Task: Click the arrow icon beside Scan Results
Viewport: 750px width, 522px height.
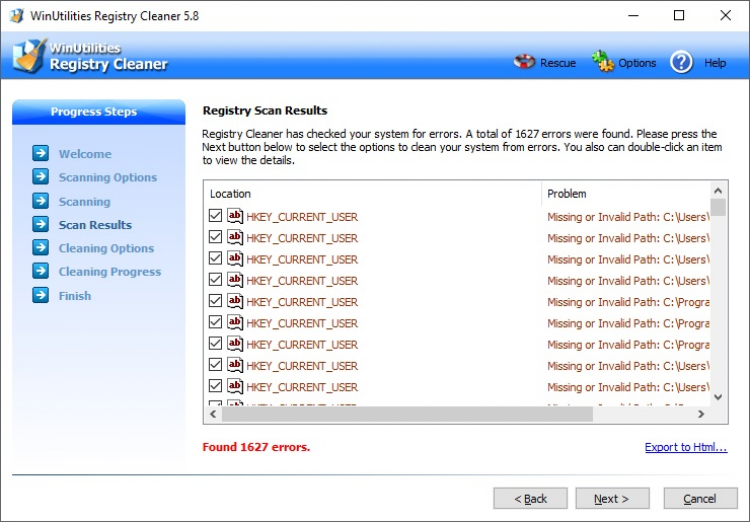Action: 41,224
